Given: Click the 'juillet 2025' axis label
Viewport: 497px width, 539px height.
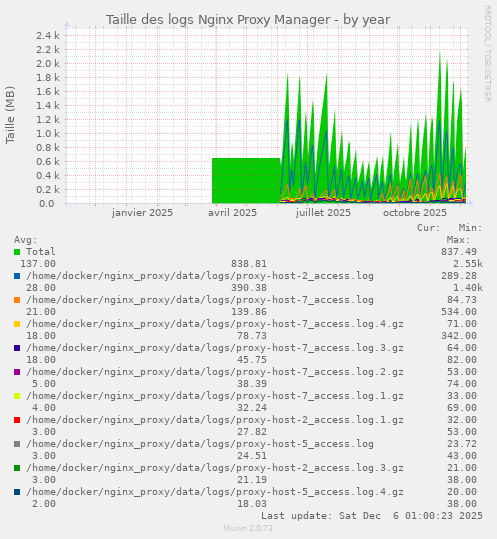Looking at the screenshot, I should [x=323, y=213].
